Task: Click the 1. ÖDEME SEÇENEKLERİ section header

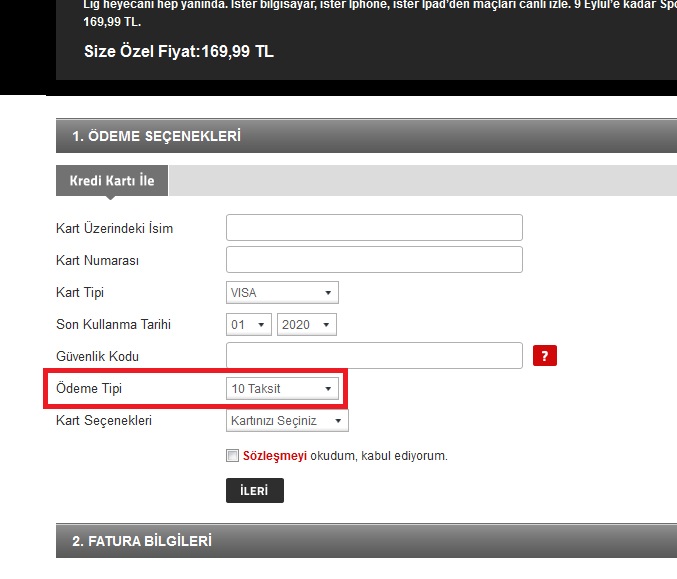Action: (x=156, y=136)
